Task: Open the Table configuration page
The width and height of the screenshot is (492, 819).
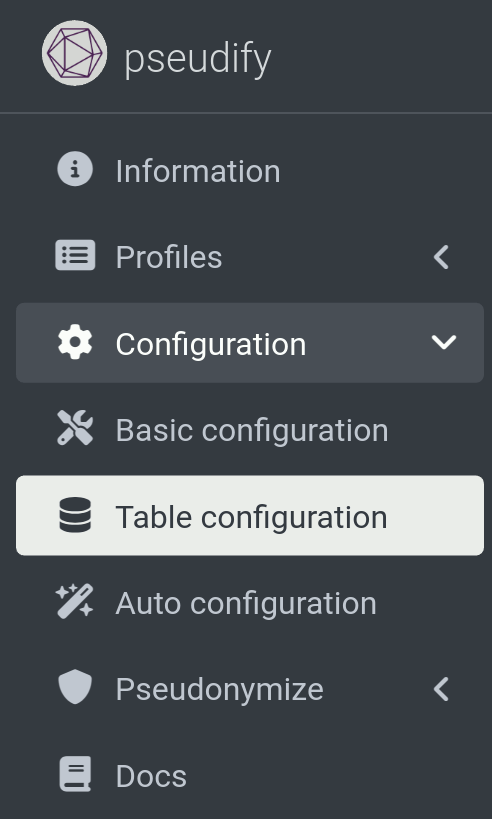Action: [x=250, y=516]
